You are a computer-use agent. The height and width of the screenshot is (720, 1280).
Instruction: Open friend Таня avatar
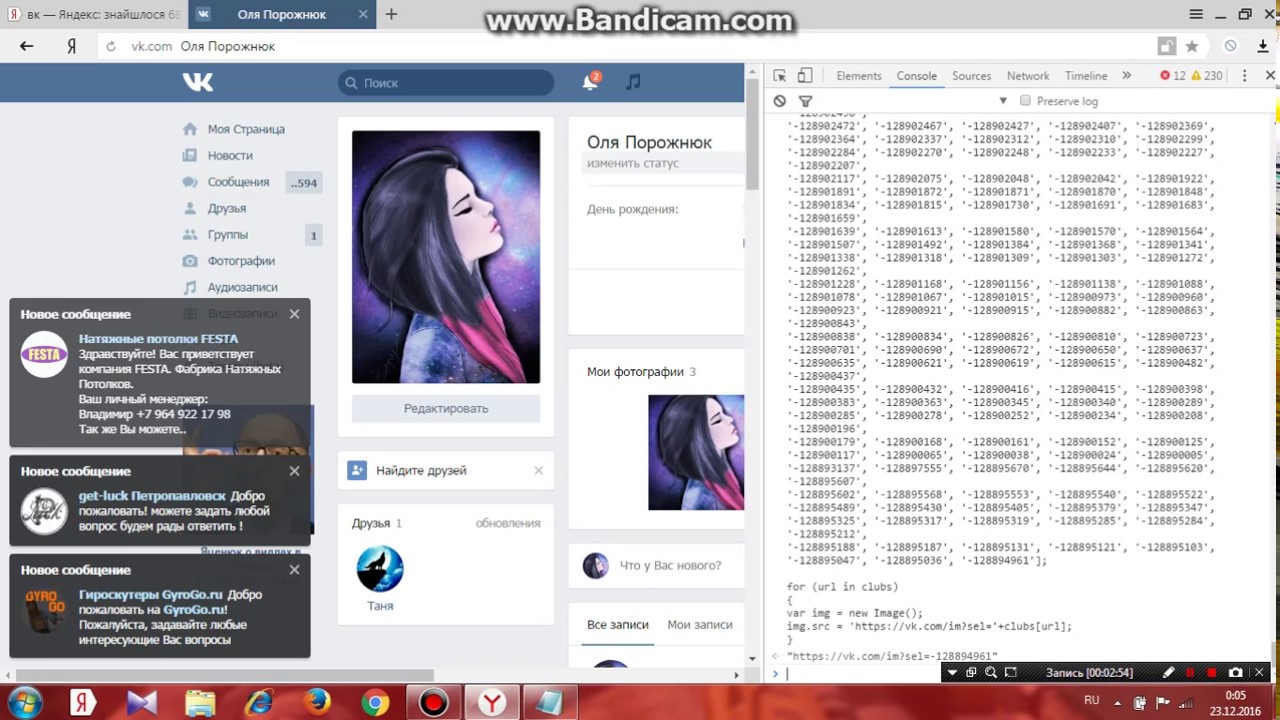(x=380, y=570)
